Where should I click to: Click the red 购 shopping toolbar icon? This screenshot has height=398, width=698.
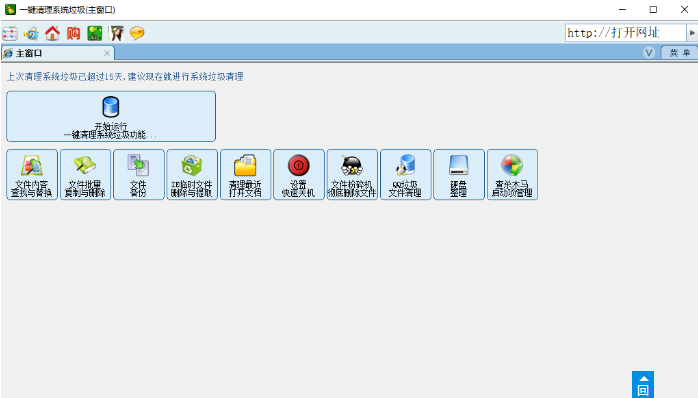point(73,33)
